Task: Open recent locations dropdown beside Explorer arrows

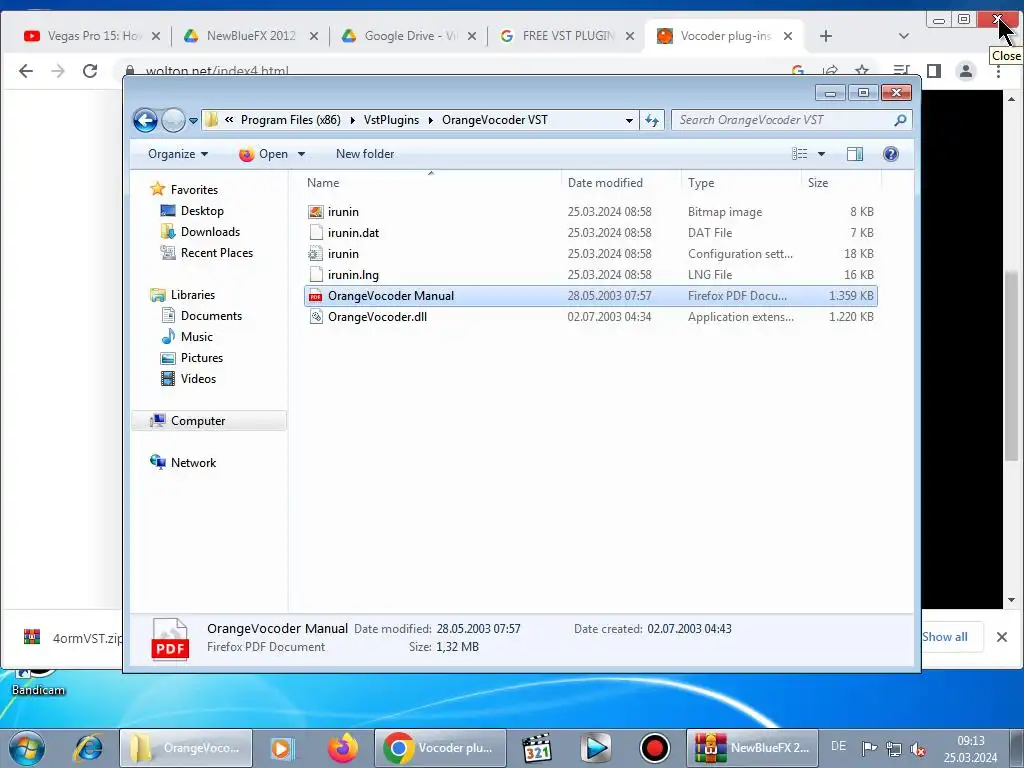Action: [x=193, y=121]
